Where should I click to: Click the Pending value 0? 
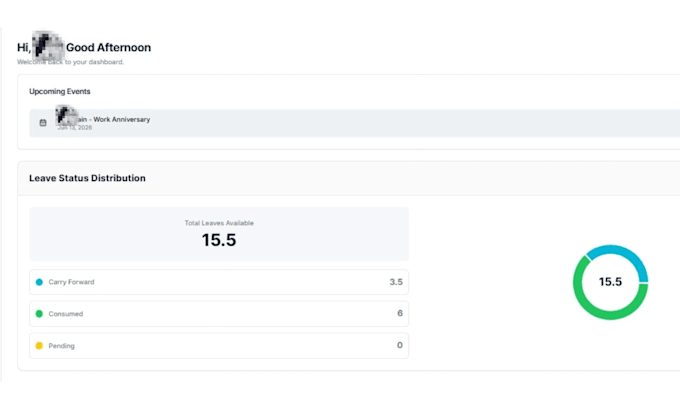[399, 345]
